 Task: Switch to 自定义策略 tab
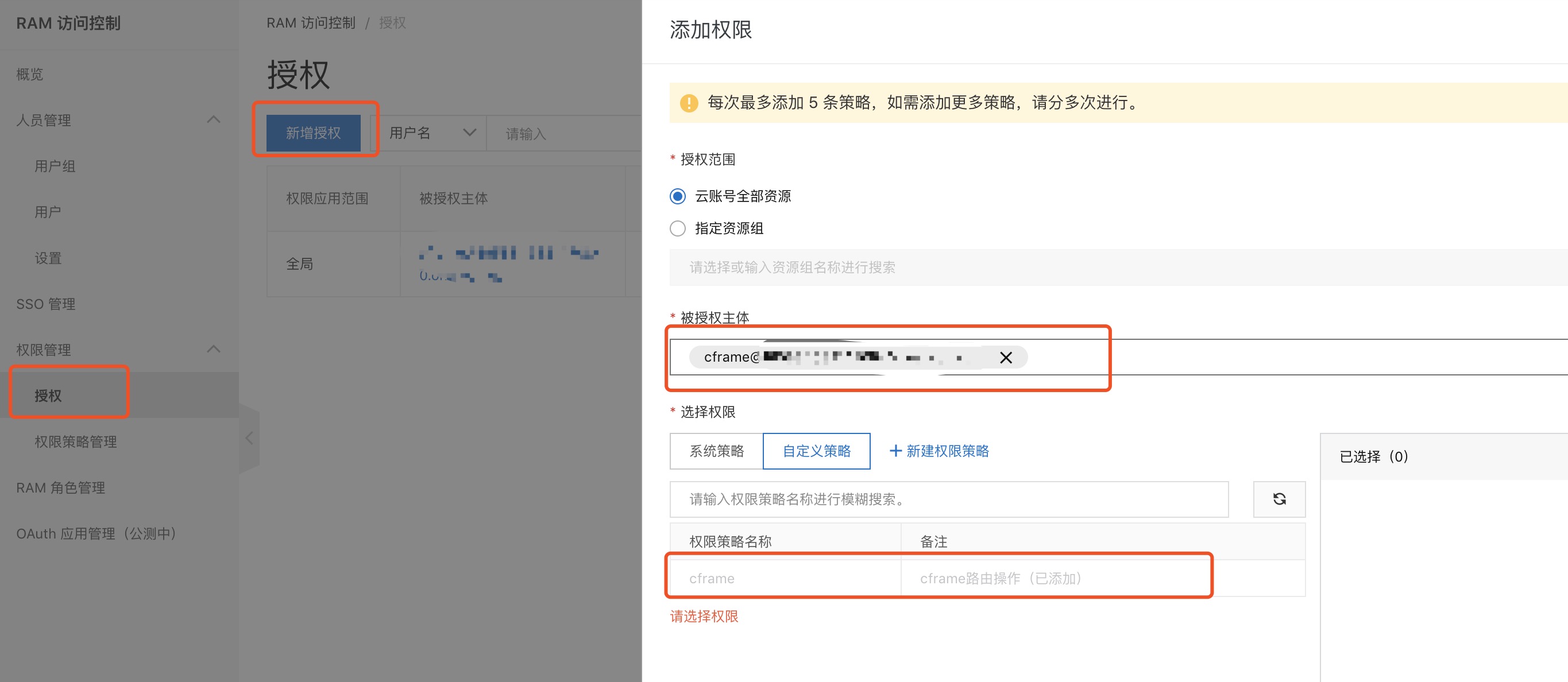(x=816, y=451)
